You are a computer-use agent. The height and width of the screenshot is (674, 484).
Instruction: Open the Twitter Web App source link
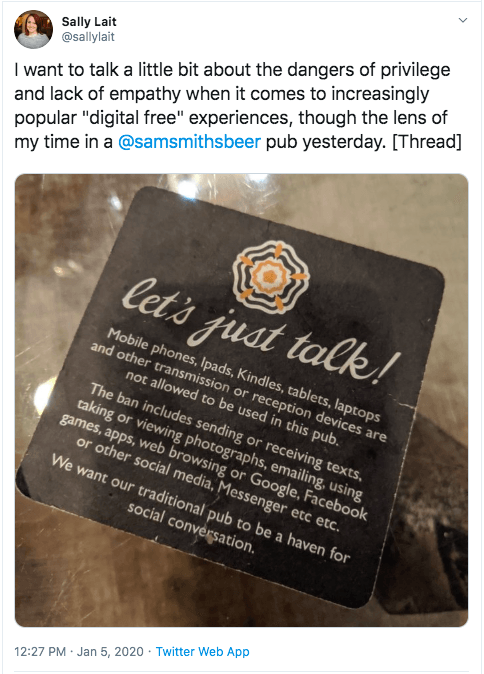[x=202, y=652]
